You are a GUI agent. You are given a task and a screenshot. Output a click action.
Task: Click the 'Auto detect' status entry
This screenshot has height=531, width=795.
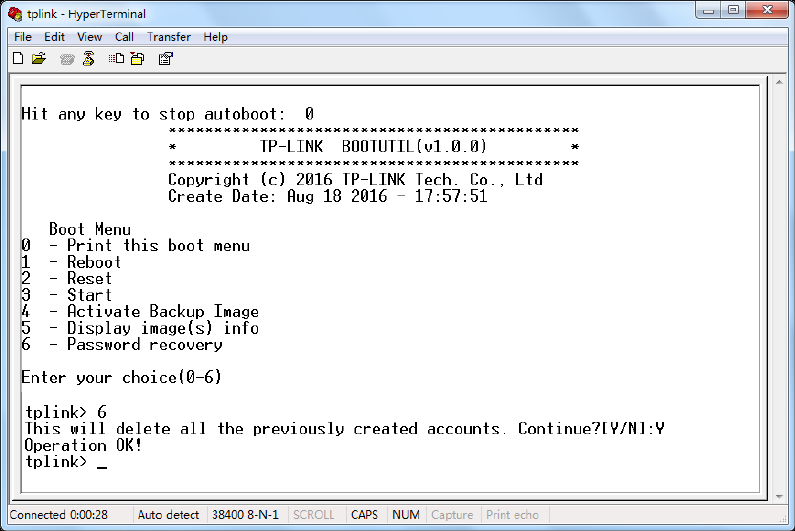pyautogui.click(x=169, y=515)
